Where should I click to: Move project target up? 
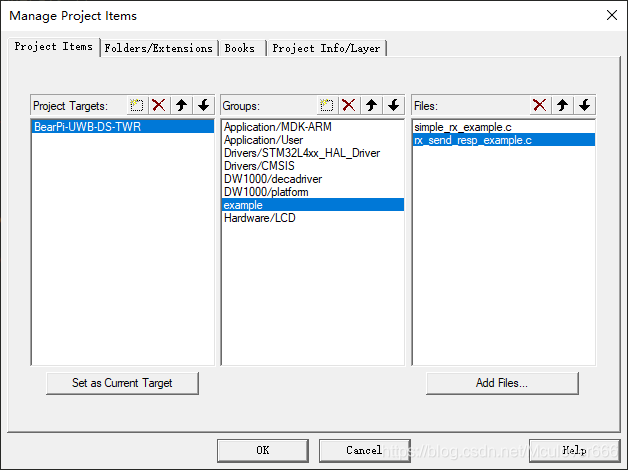181,105
